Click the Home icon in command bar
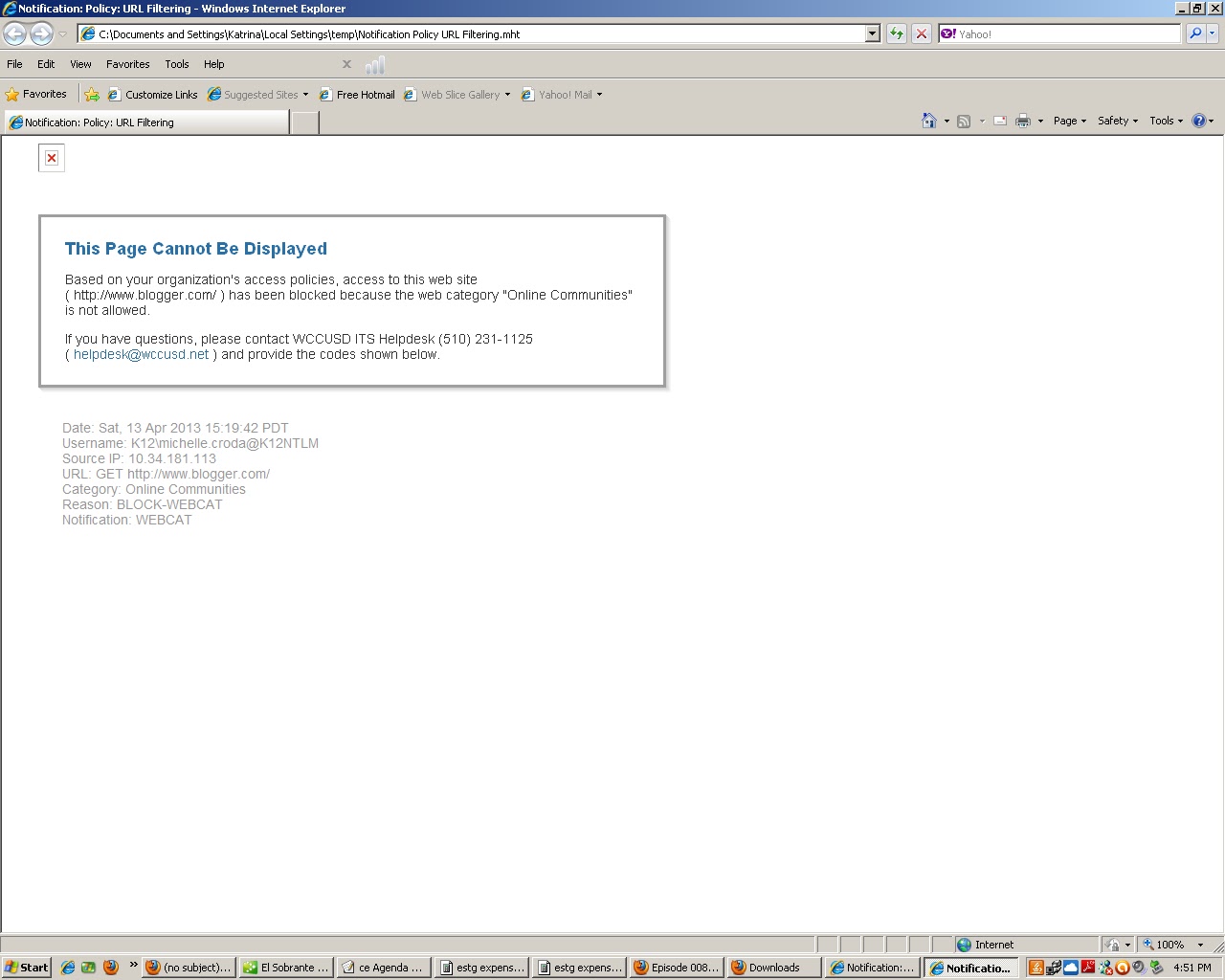1225x980 pixels. click(x=929, y=121)
